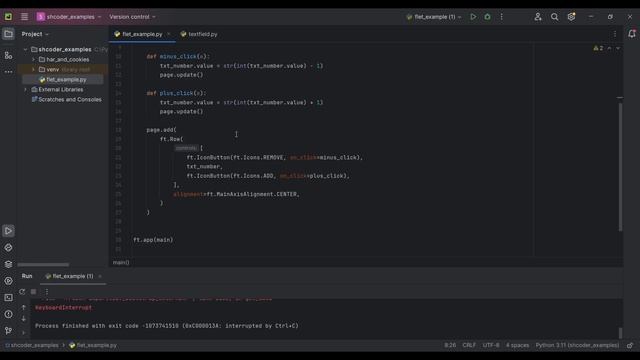Close the flet_example (1) run tab
640x360 pixels.
(x=100, y=276)
